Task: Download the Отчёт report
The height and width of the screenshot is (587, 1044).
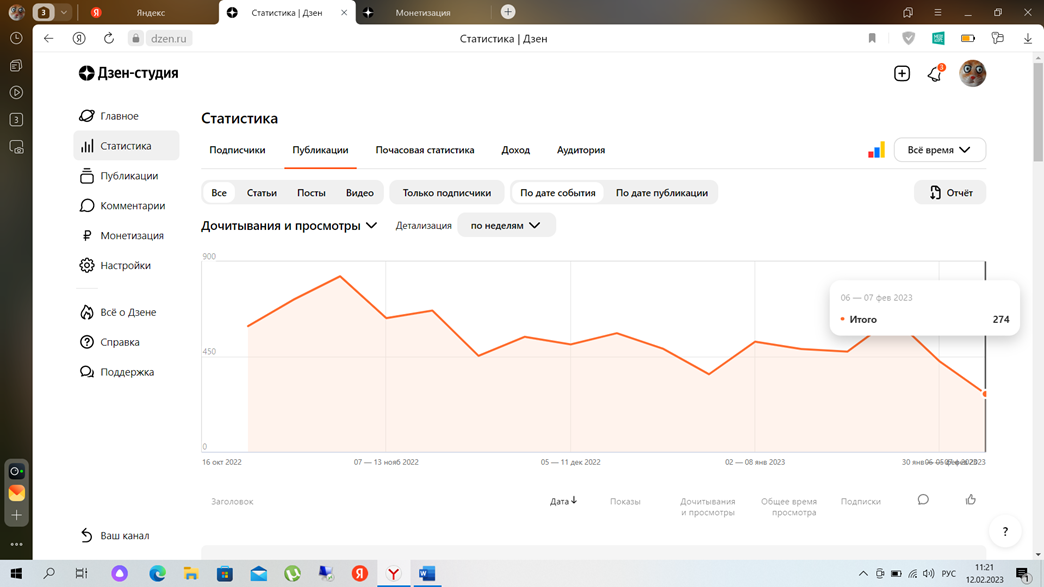Action: (x=950, y=192)
